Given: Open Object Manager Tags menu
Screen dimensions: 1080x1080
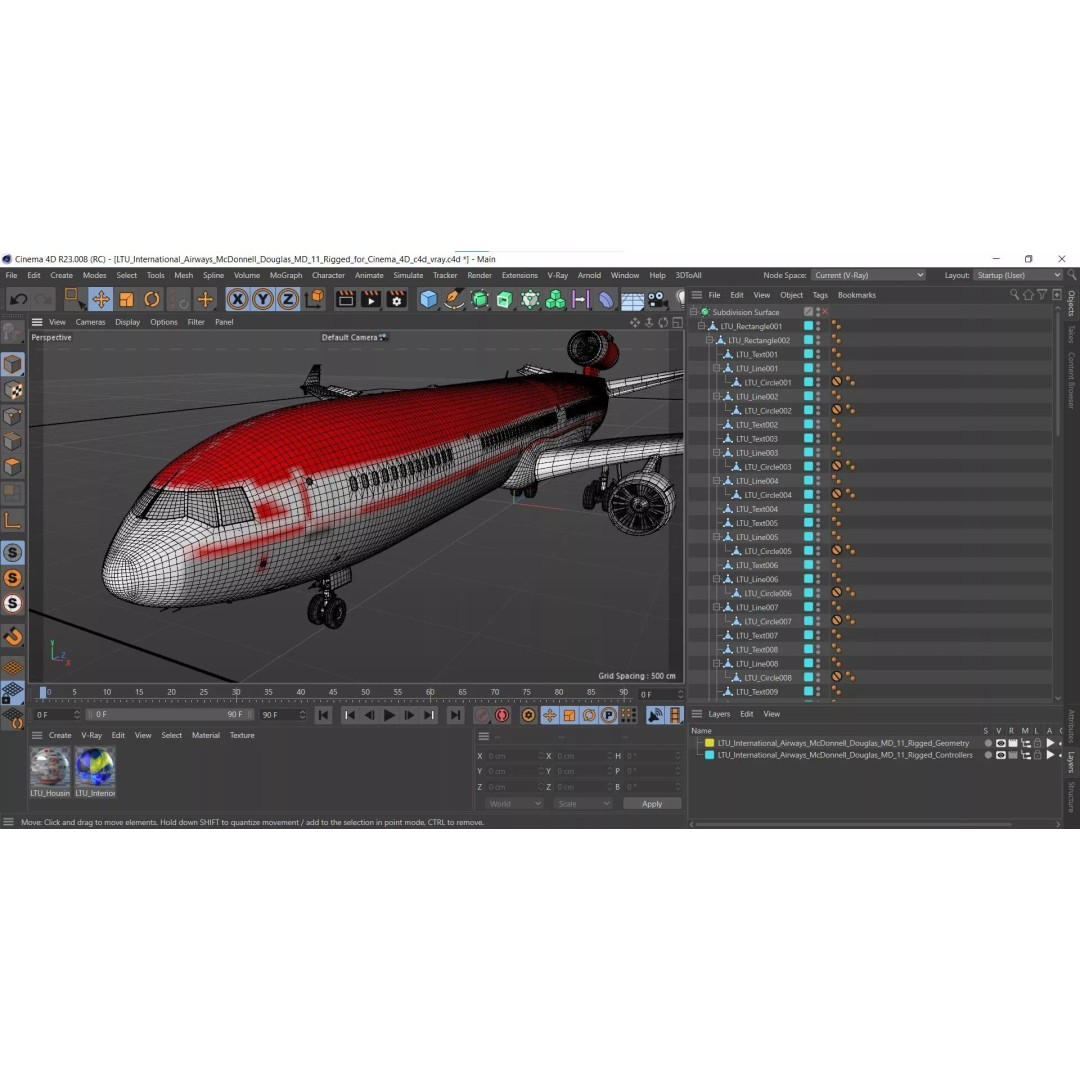Looking at the screenshot, I should (820, 295).
